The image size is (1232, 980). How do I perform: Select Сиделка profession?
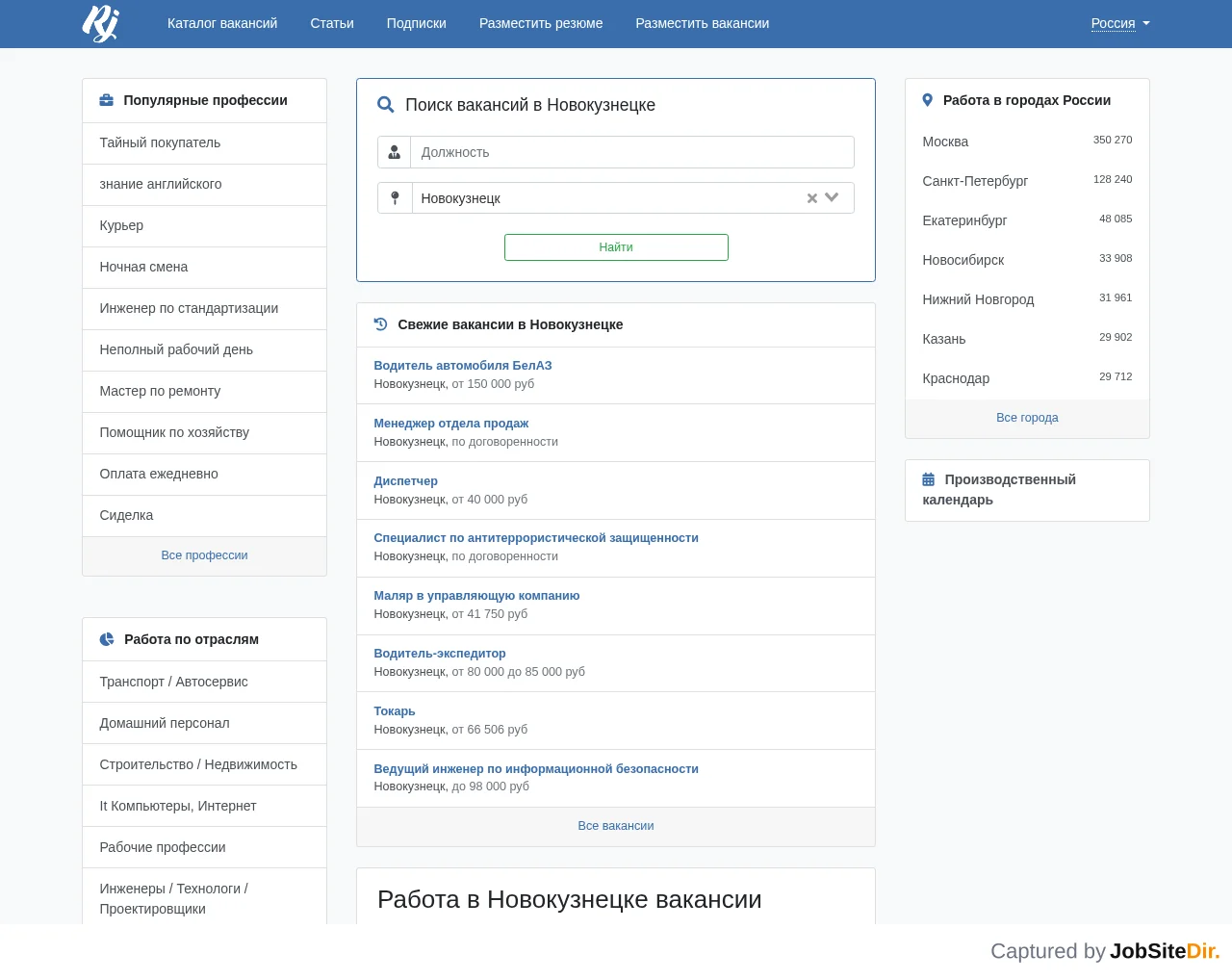click(204, 515)
